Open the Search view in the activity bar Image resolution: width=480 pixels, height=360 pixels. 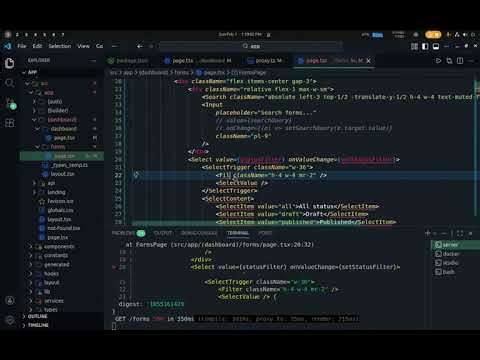[9, 83]
